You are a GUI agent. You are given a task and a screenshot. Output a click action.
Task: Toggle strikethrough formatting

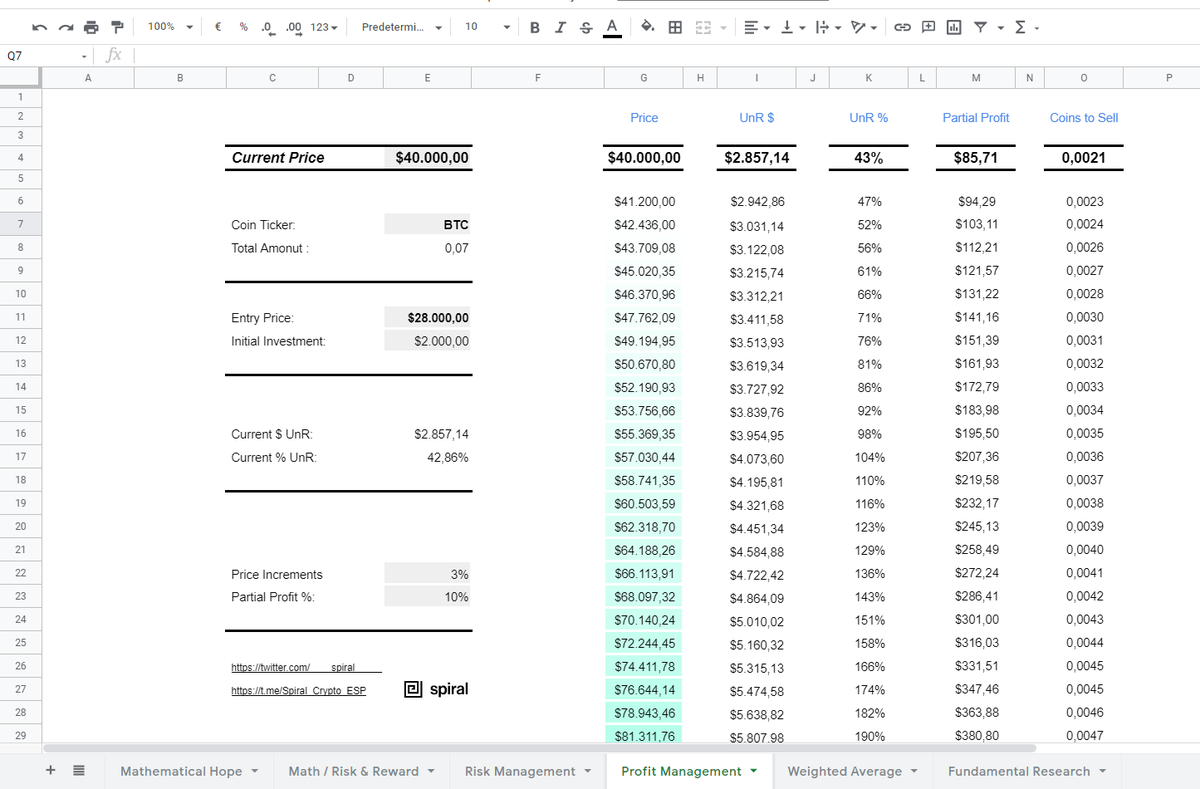pos(585,27)
